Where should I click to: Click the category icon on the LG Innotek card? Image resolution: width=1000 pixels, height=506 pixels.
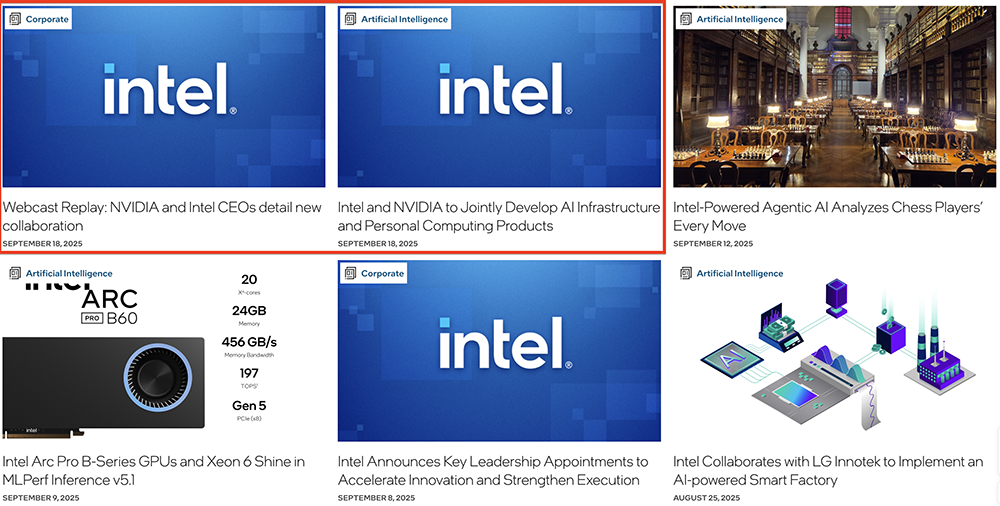point(686,273)
